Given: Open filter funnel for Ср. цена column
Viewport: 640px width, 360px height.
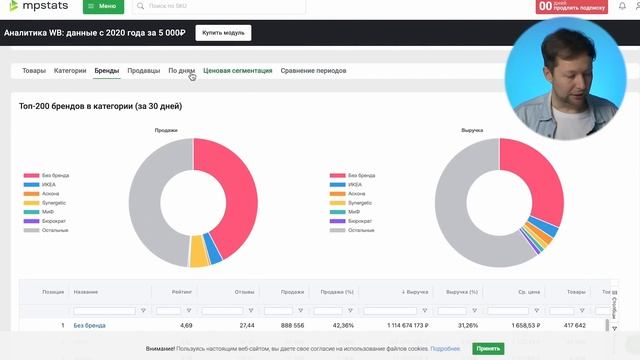Looking at the screenshot, I should [537, 311].
